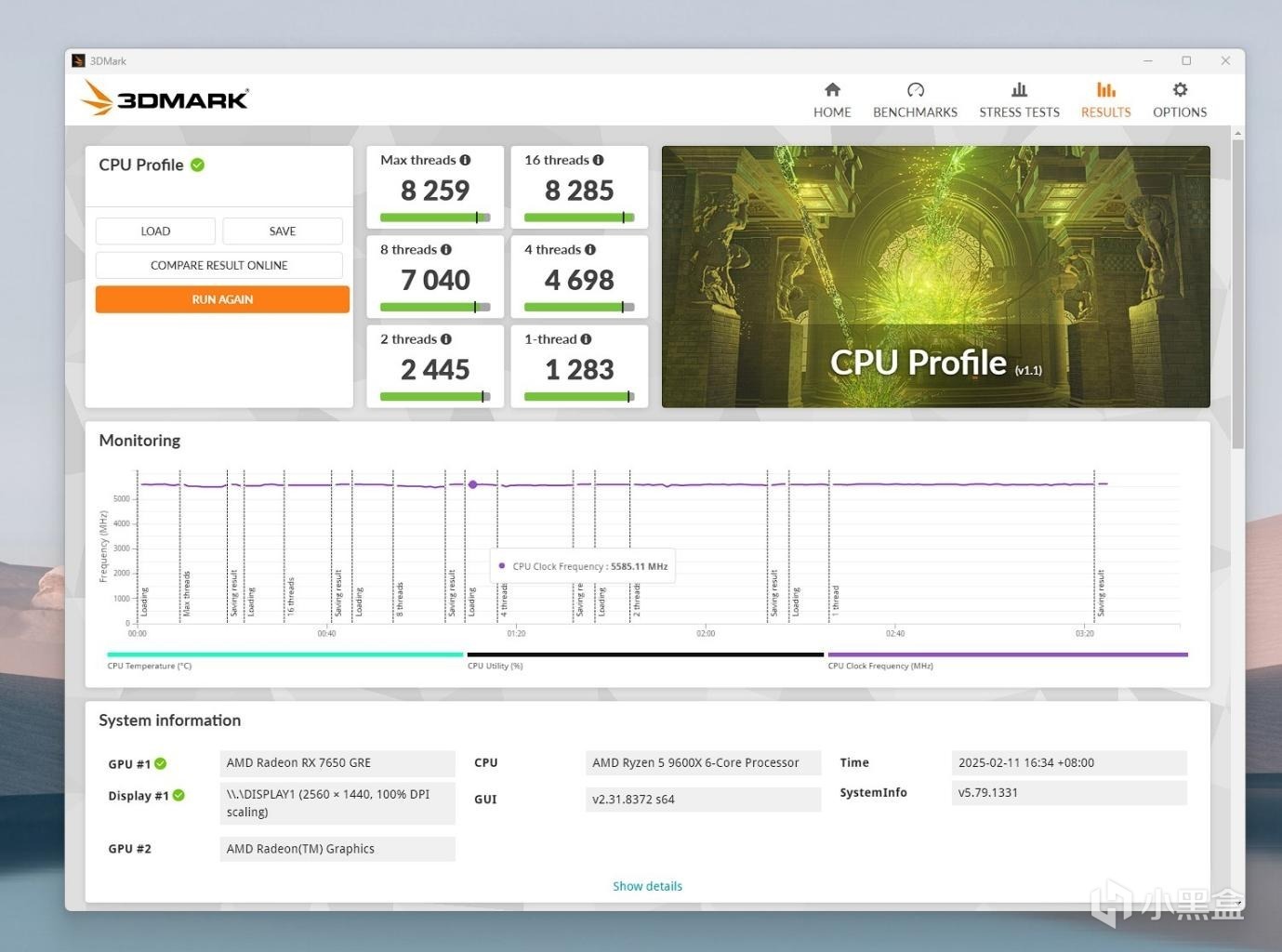
Task: Open the Show details link
Action: click(647, 886)
